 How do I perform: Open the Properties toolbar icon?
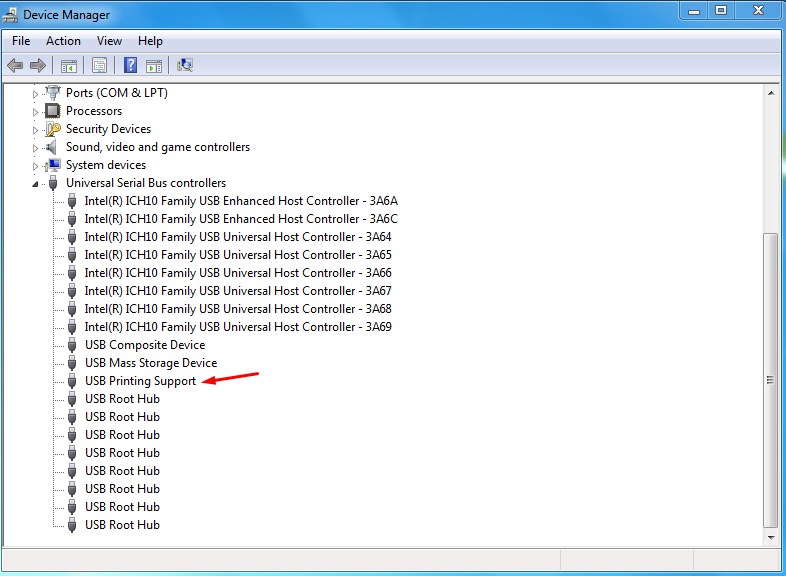pyautogui.click(x=99, y=65)
